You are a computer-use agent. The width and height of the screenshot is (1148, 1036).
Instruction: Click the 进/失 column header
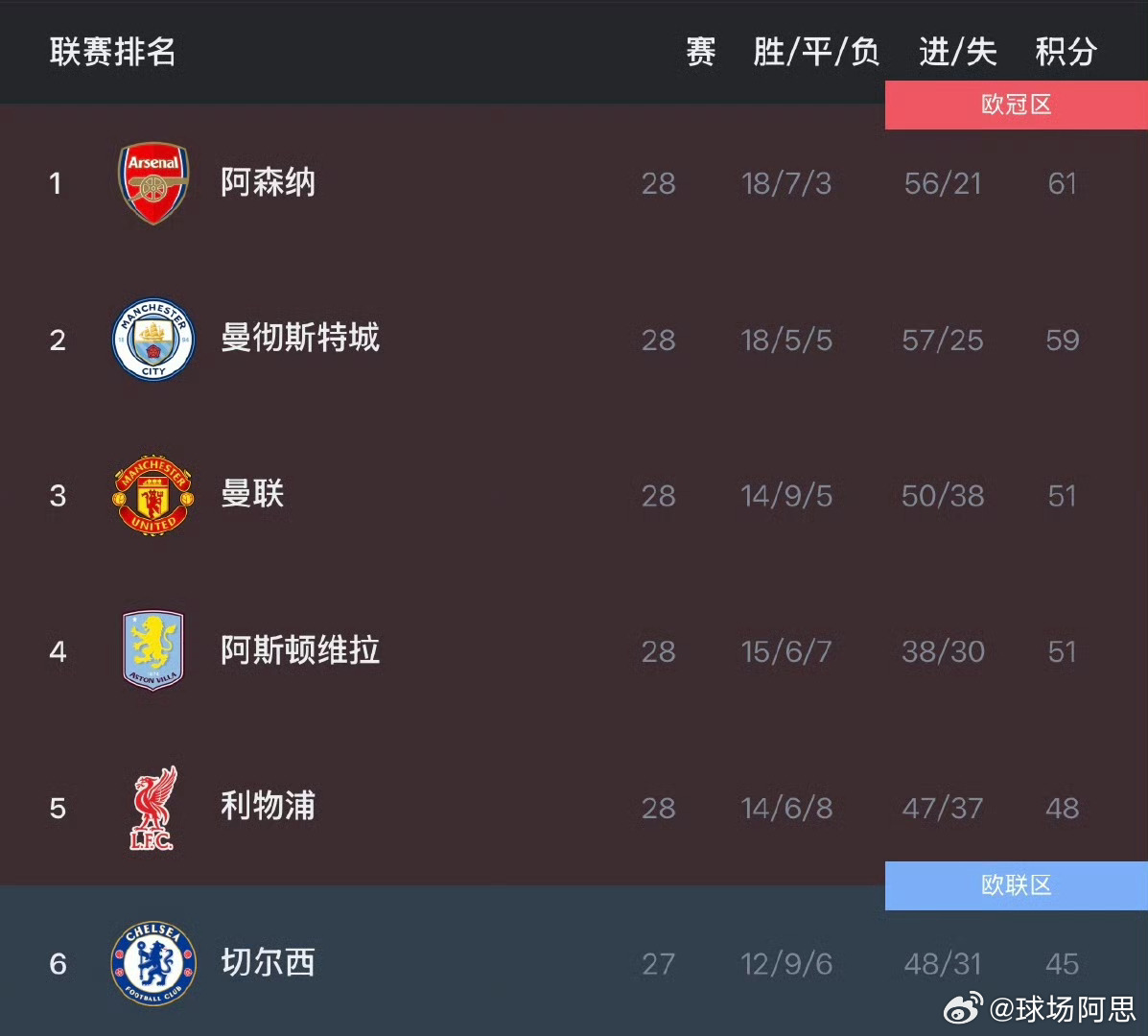[958, 51]
